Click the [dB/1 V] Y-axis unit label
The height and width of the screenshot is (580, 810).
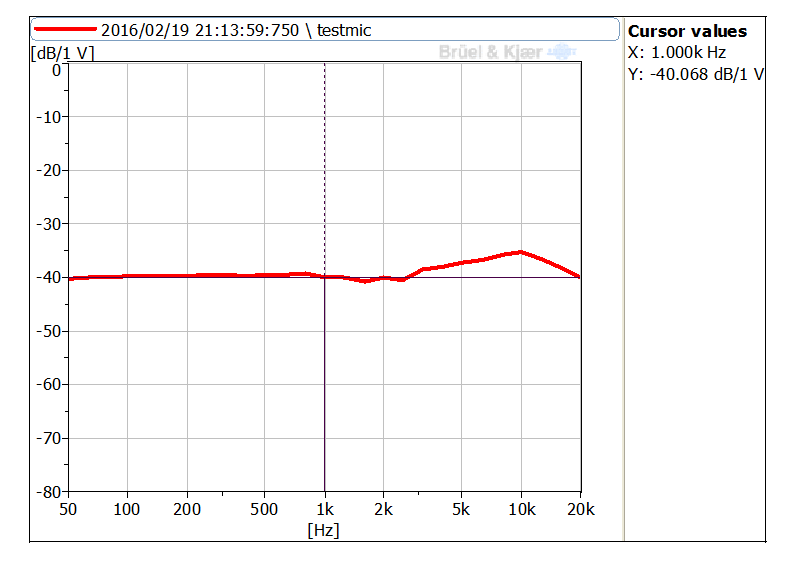(x=62, y=52)
